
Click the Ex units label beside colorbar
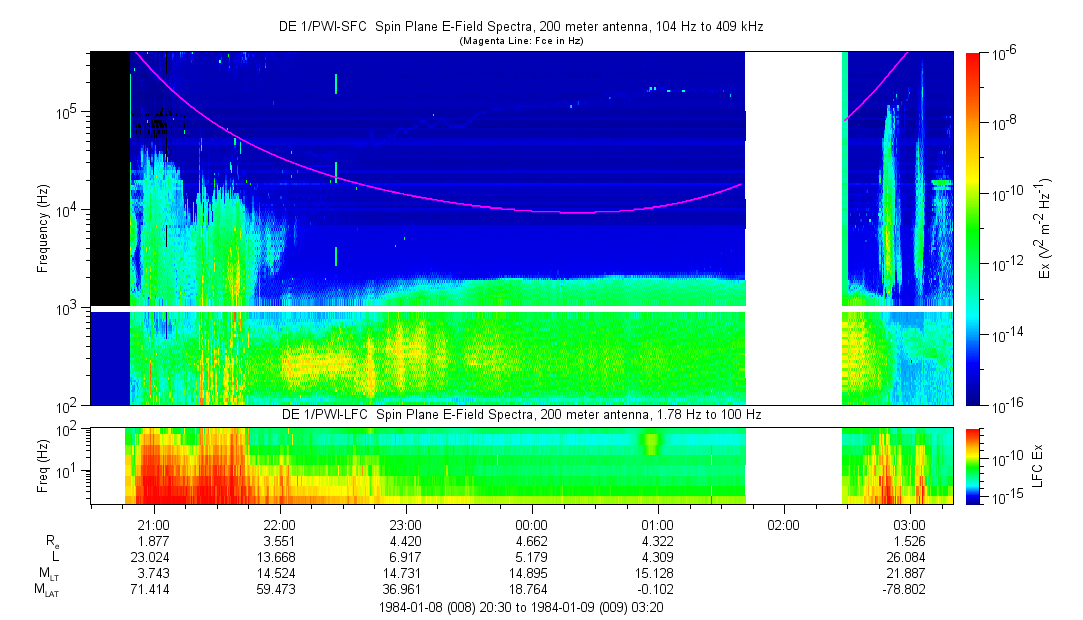tap(1046, 228)
